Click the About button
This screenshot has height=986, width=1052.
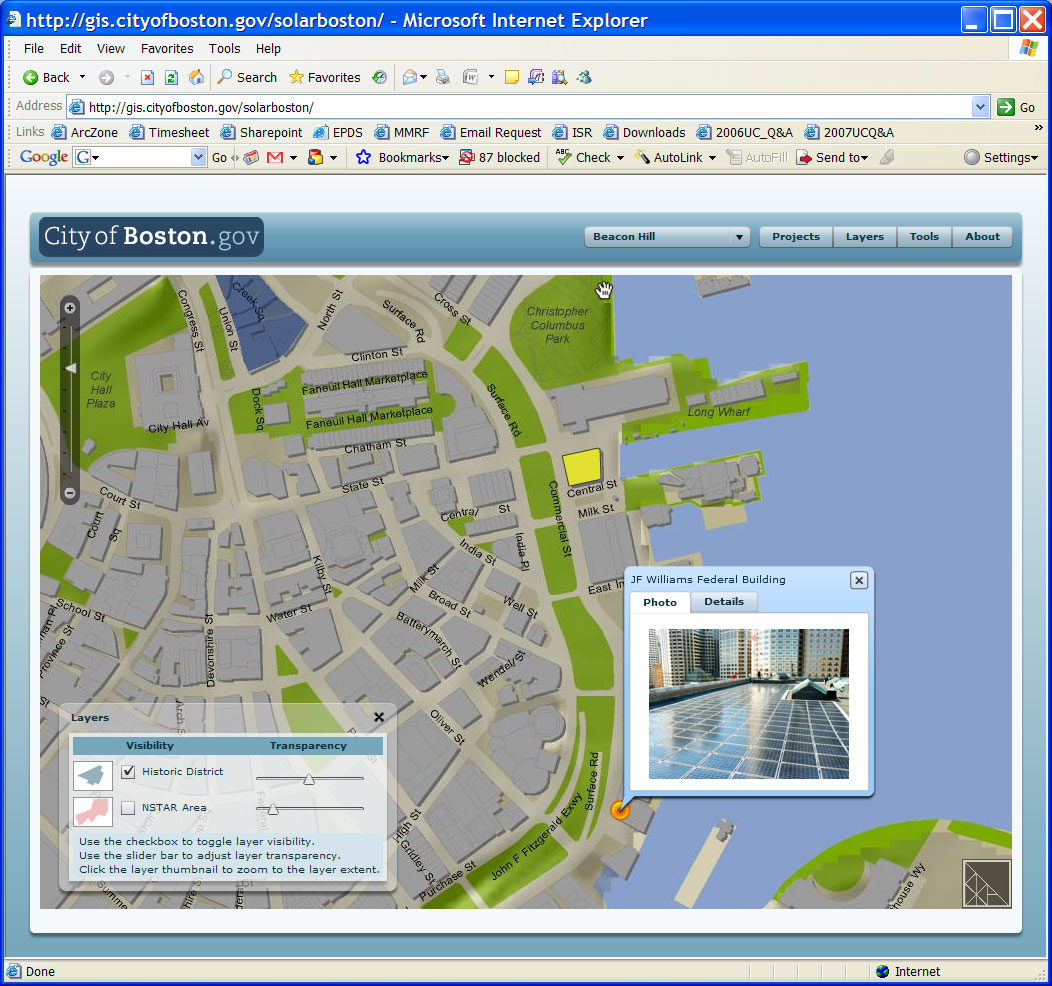click(x=982, y=237)
